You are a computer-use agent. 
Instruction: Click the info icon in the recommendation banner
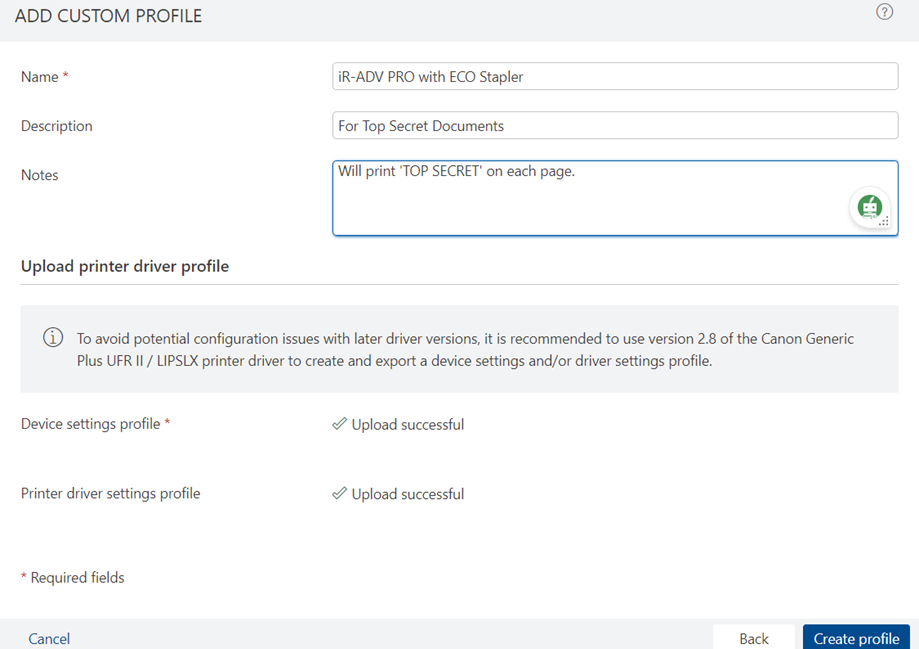pos(53,338)
